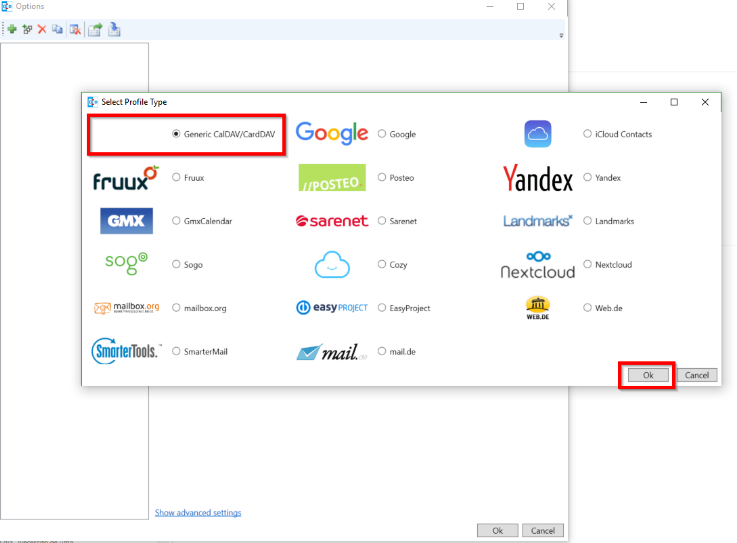Image resolution: width=737 pixels, height=543 pixels.
Task: Click the Landmarks logo
Action: coord(538,220)
